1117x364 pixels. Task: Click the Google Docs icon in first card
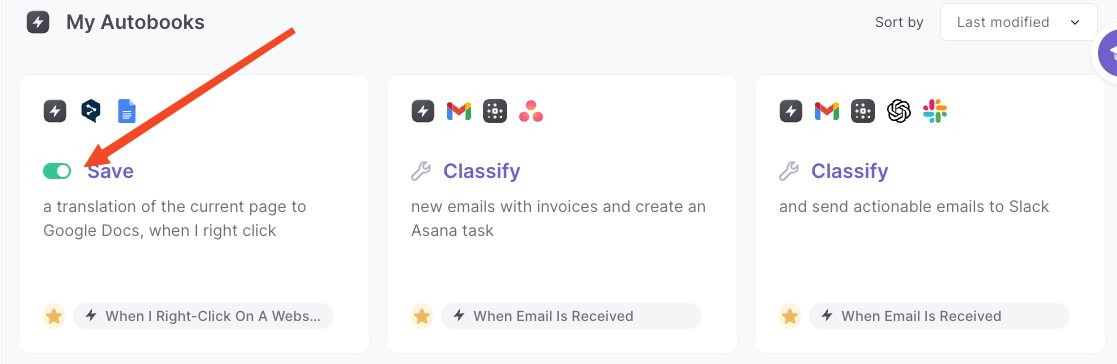pos(126,111)
